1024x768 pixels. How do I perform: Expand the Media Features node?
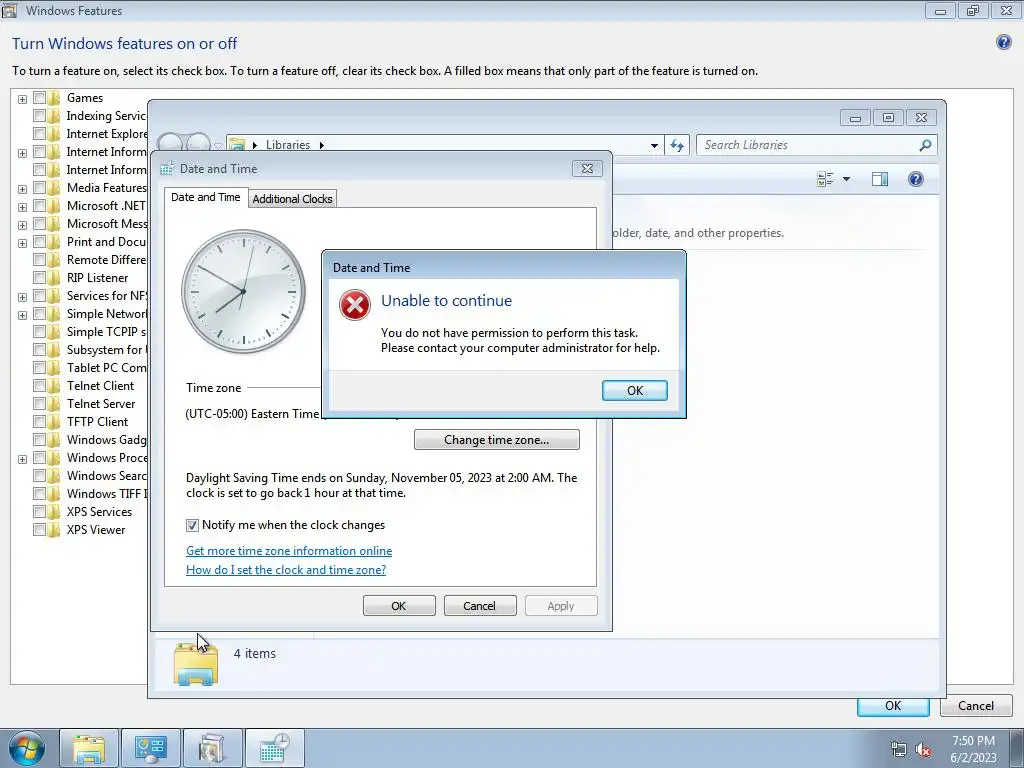click(22, 189)
